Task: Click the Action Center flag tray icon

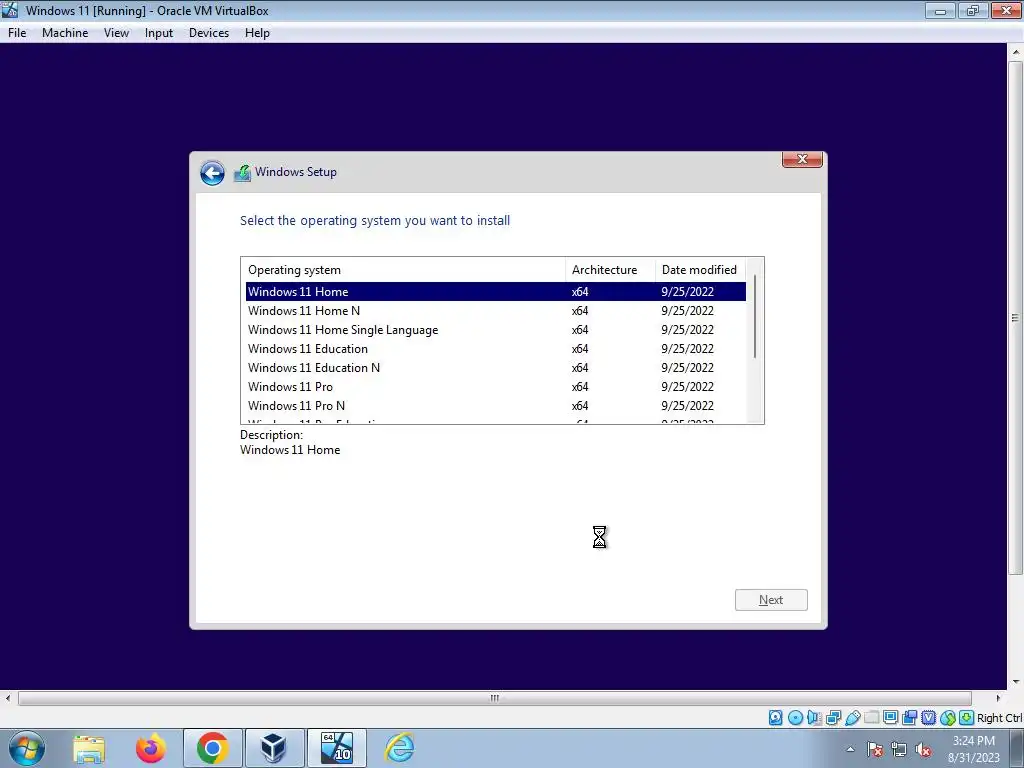Action: click(x=875, y=750)
